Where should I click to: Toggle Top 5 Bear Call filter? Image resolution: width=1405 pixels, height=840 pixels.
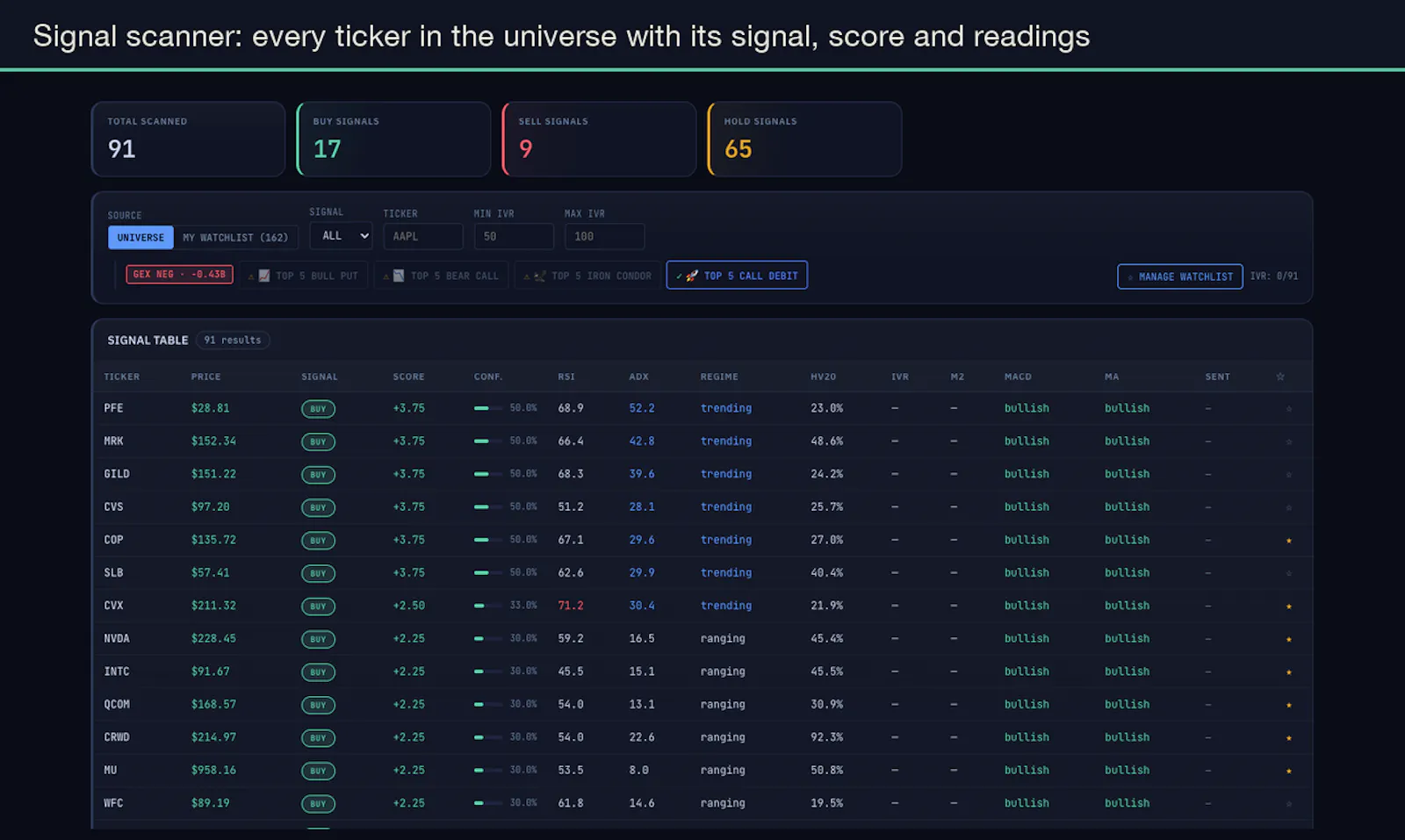[441, 276]
